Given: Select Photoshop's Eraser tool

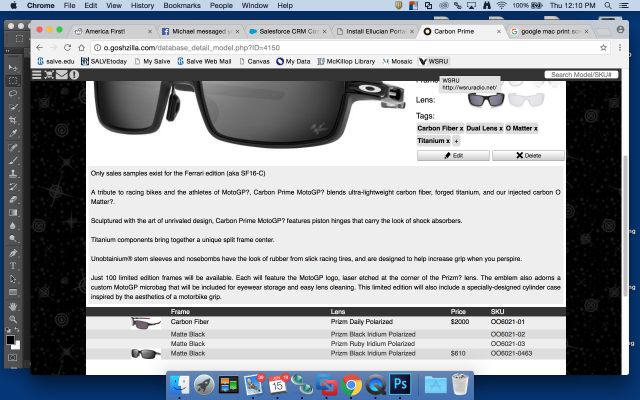Looking at the screenshot, I should coord(13,200).
